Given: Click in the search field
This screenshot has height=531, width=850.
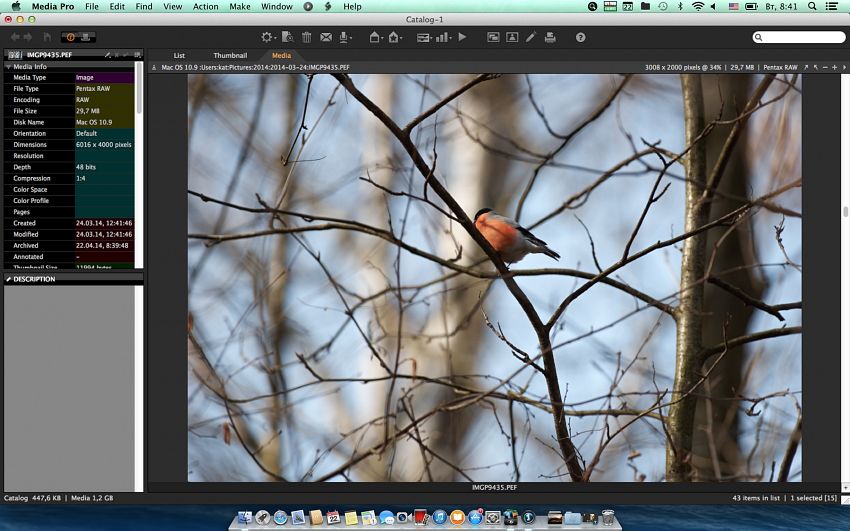Looking at the screenshot, I should pyautogui.click(x=799, y=37).
